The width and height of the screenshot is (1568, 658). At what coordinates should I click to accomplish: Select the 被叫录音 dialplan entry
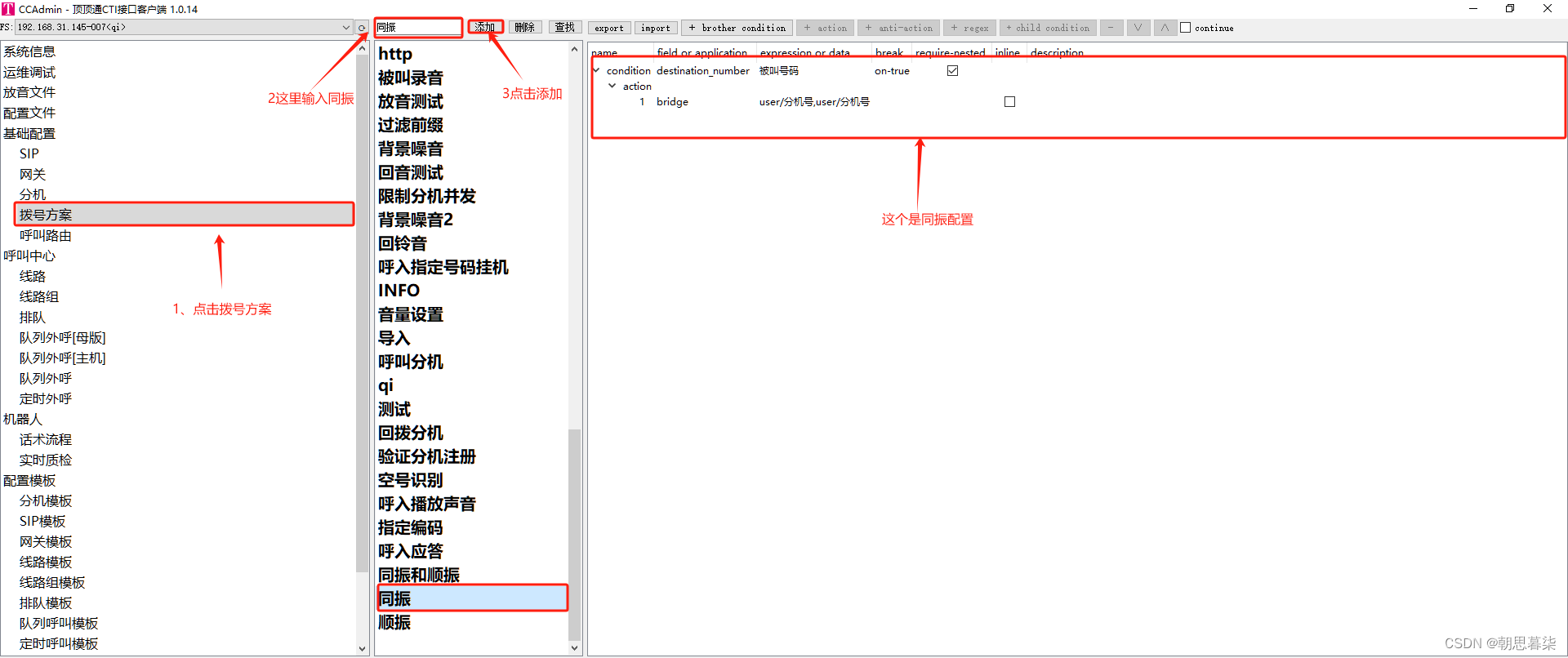(x=411, y=78)
